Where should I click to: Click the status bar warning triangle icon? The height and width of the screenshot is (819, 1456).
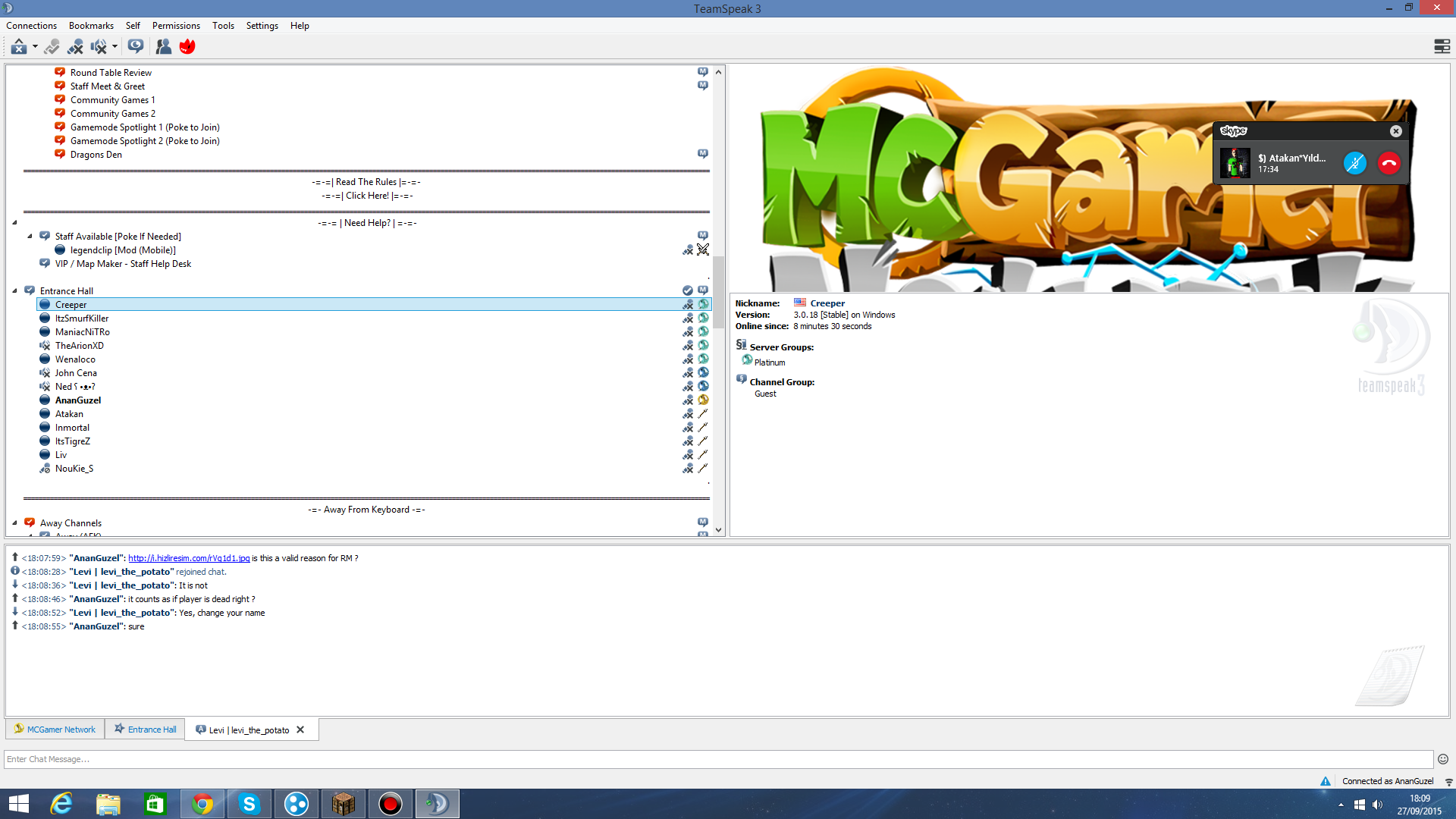coord(1325,781)
